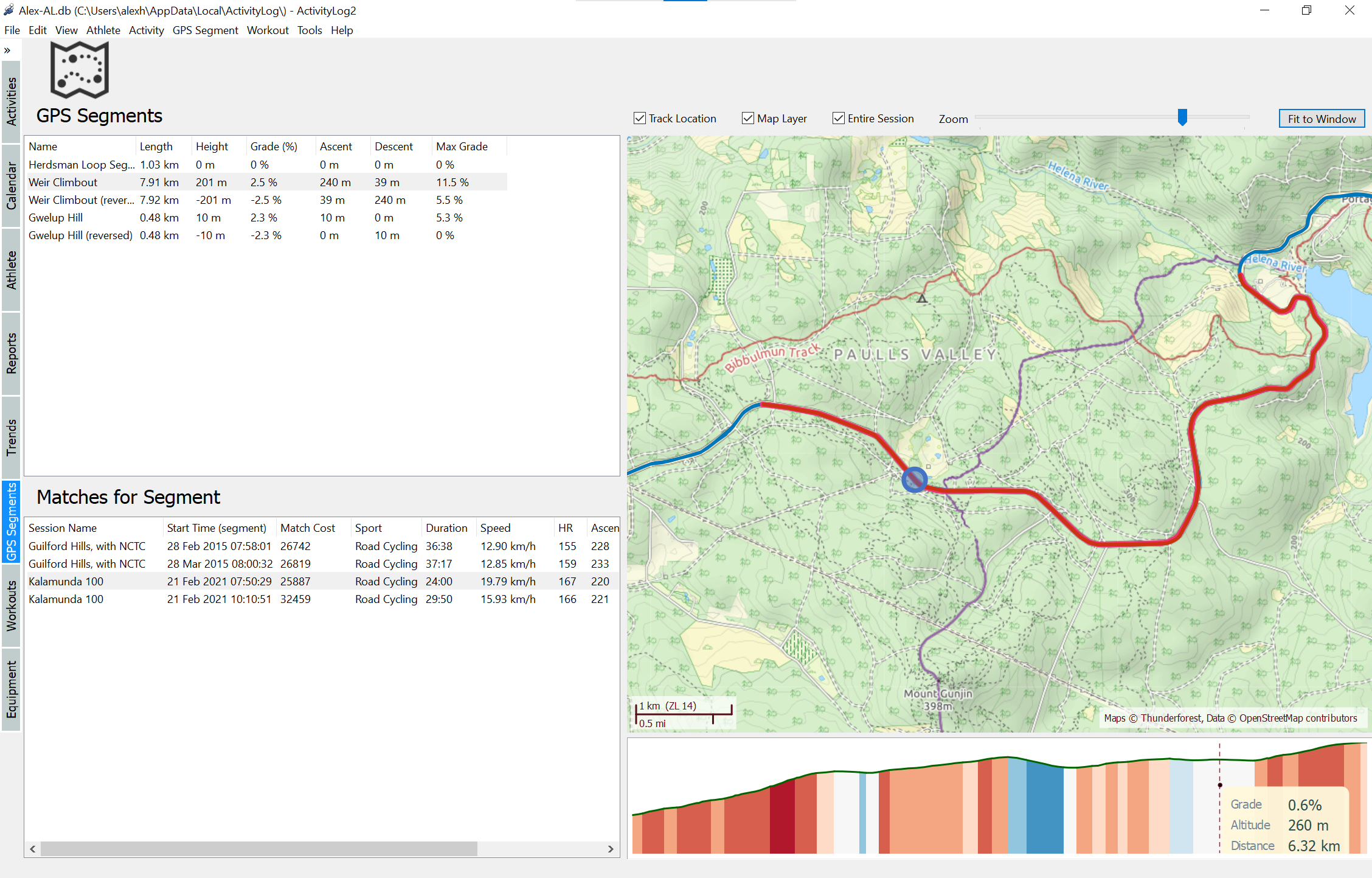The height and width of the screenshot is (878, 1372).
Task: Click the GPS Segments map icon
Action: [x=79, y=70]
